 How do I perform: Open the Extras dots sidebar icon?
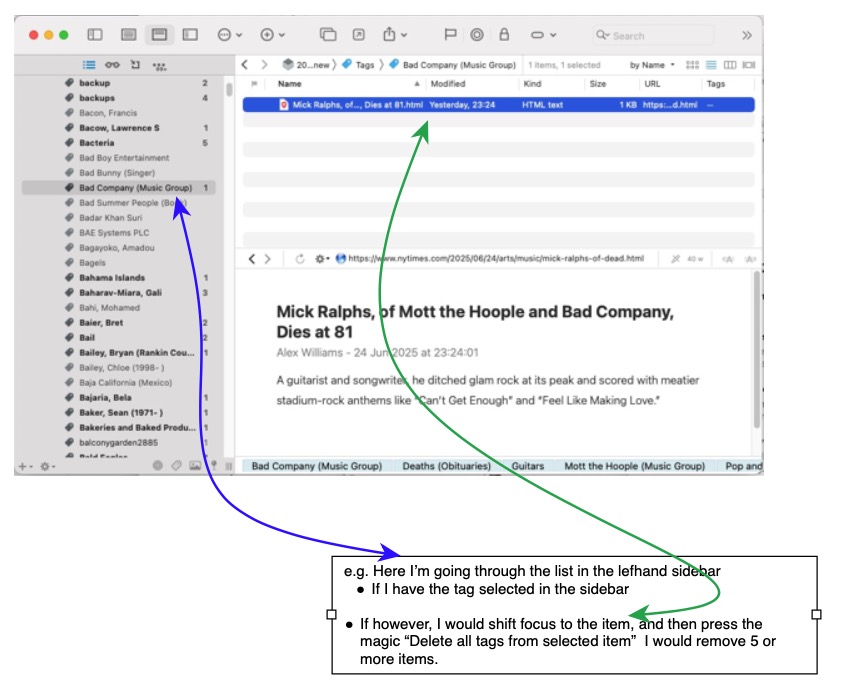coord(159,66)
